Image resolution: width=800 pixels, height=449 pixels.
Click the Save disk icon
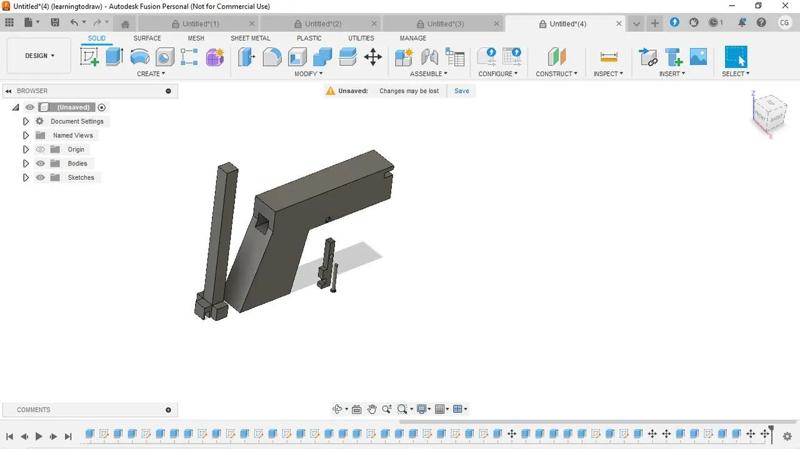pos(55,22)
